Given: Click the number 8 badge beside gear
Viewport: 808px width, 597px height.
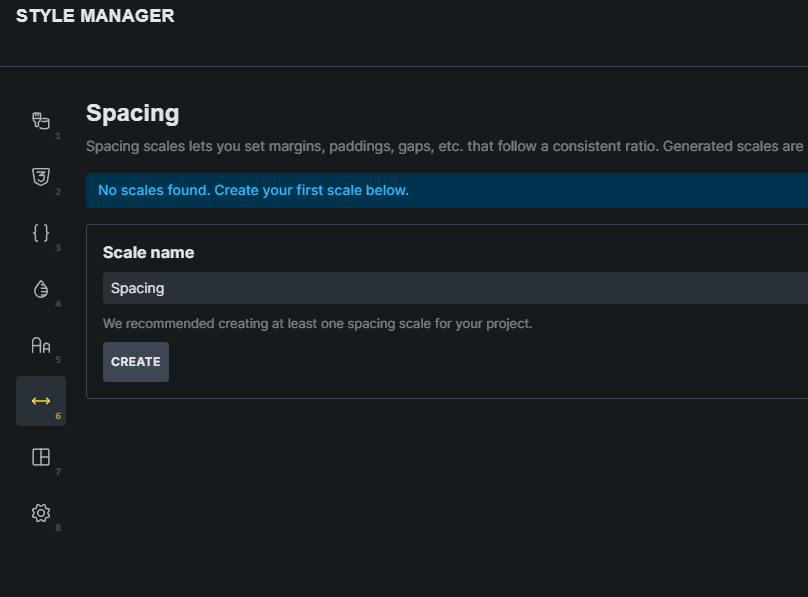Looking at the screenshot, I should coord(58,528).
